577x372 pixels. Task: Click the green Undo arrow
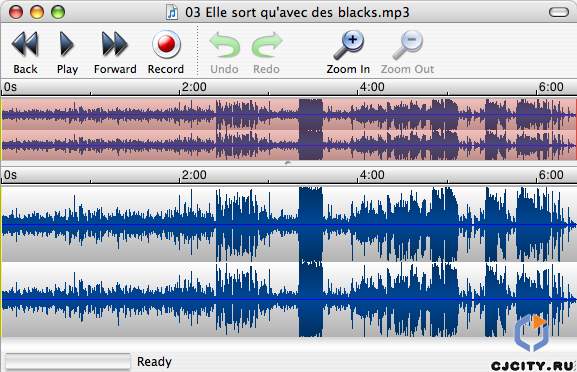[x=224, y=45]
